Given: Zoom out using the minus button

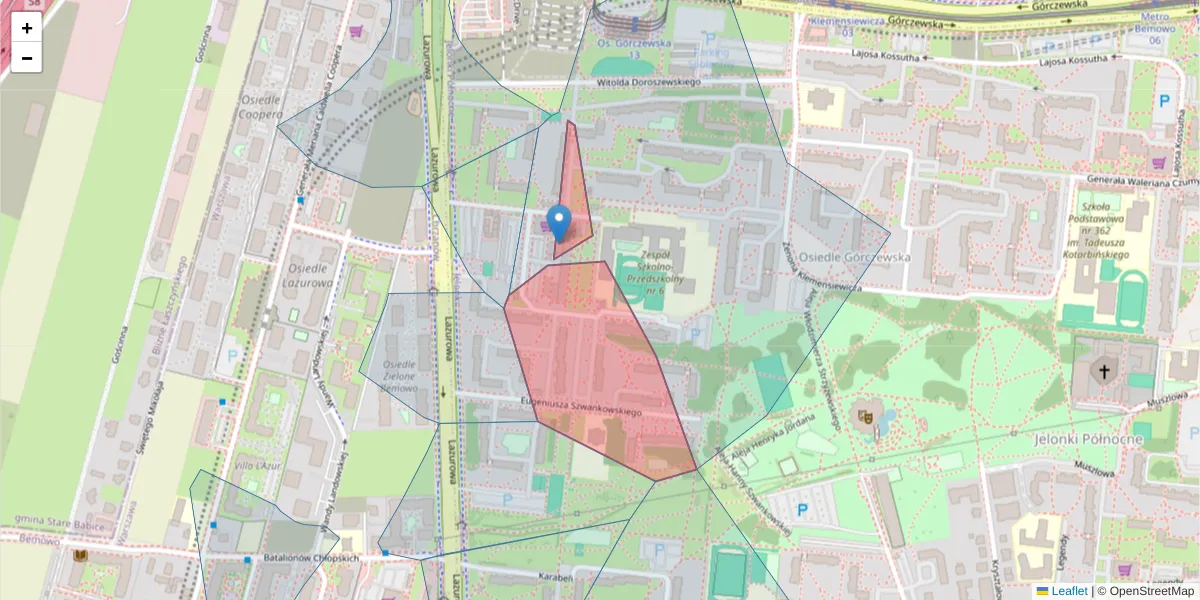Looking at the screenshot, I should pyautogui.click(x=26, y=57).
